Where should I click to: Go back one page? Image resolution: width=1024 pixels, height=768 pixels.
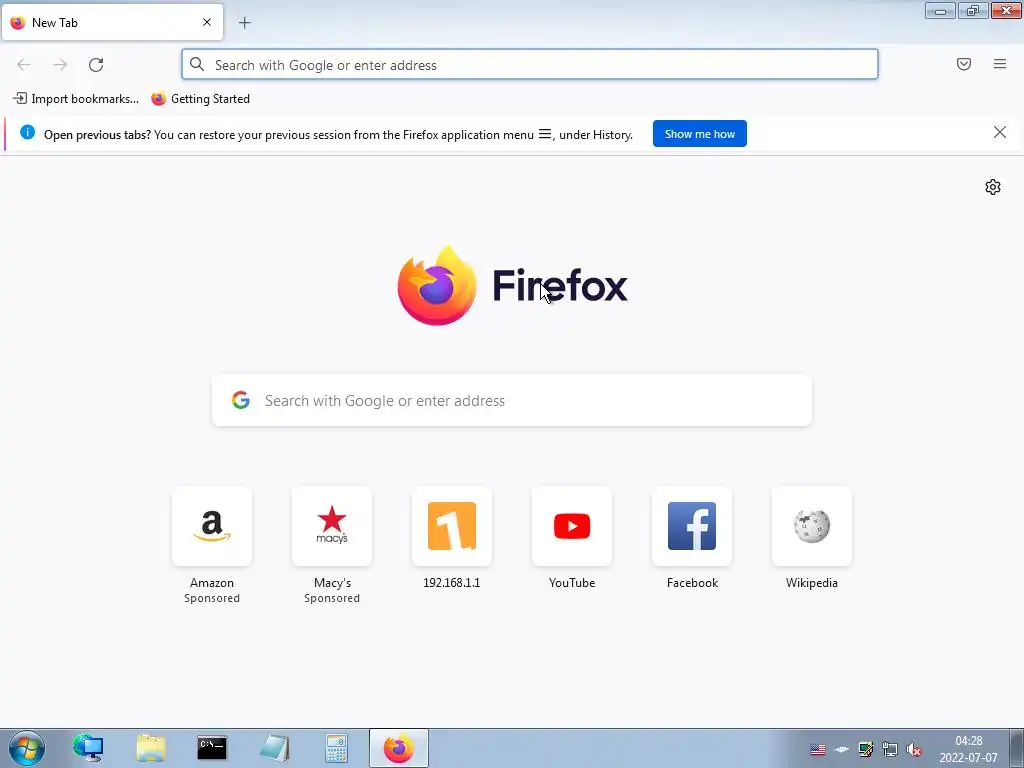coord(24,64)
